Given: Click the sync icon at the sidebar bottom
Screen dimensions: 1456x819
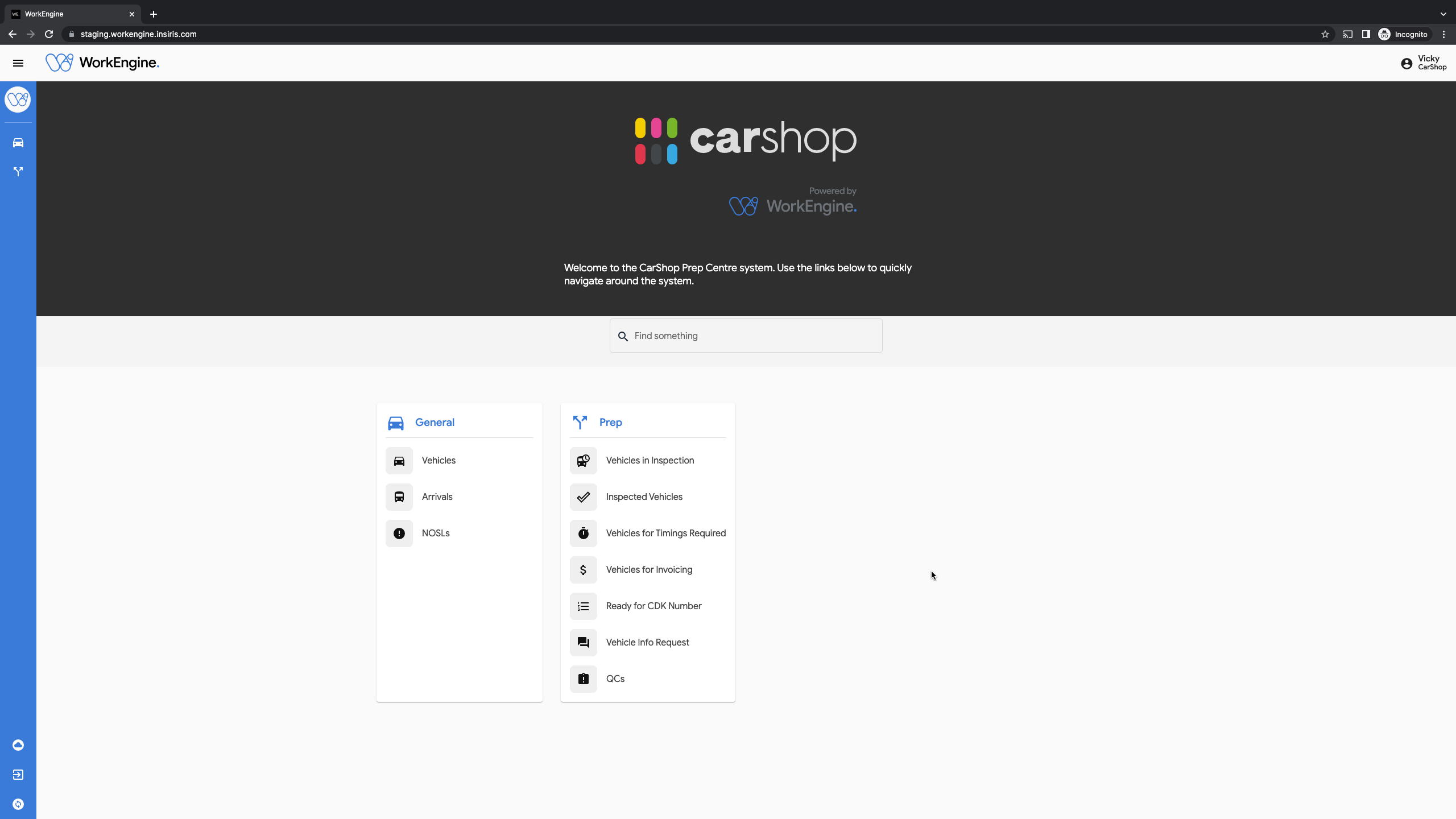Looking at the screenshot, I should click(x=18, y=804).
